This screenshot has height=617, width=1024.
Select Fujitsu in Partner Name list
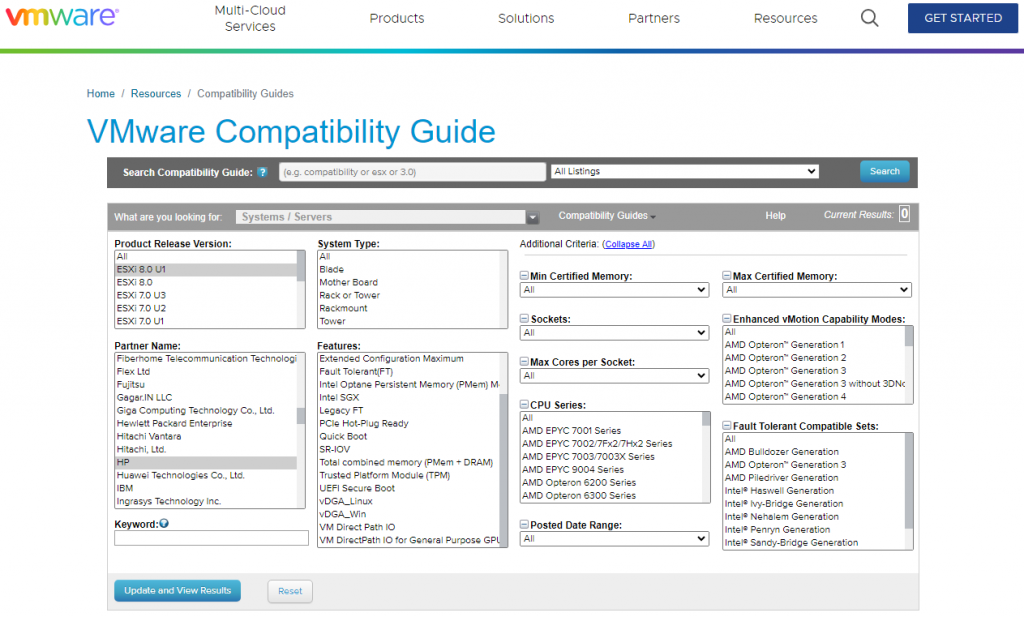[x=206, y=385]
